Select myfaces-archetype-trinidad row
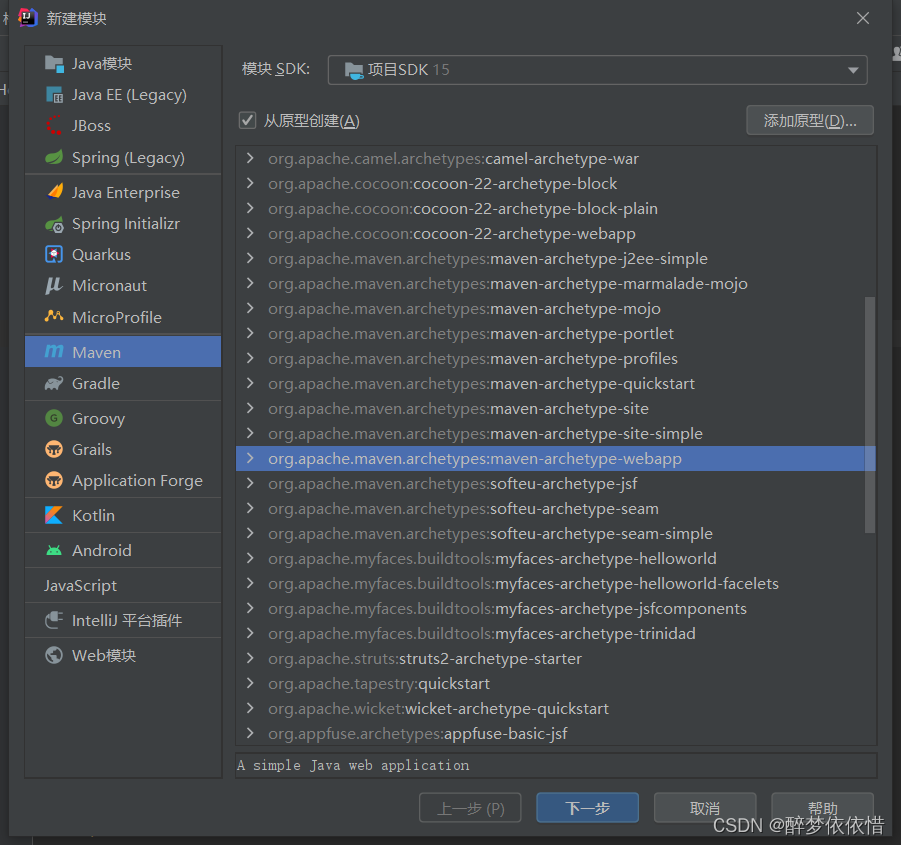This screenshot has width=901, height=845. 556,634
